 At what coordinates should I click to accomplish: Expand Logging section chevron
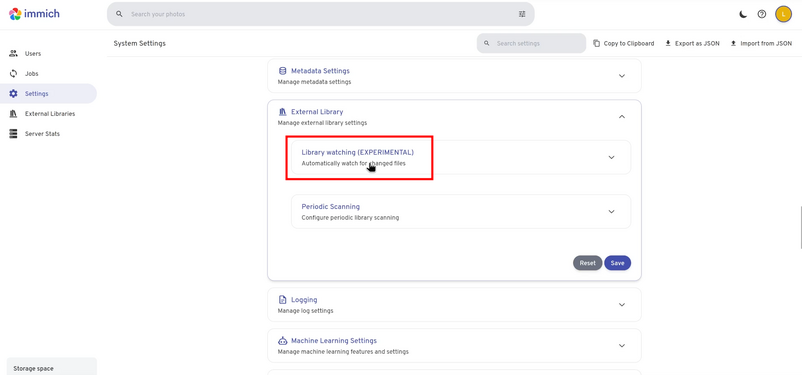click(622, 304)
